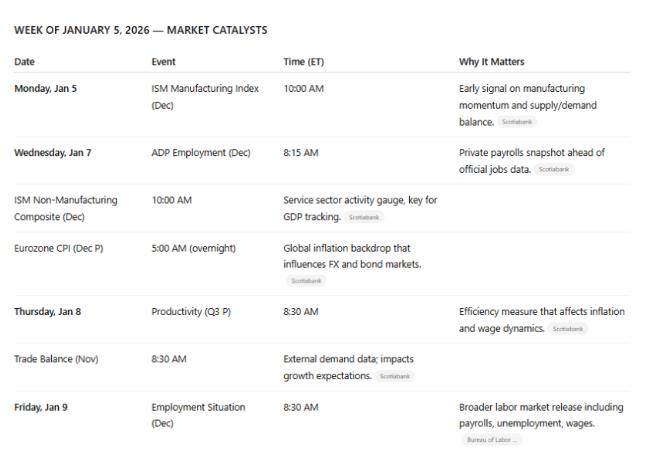Screen dimensions: 666x476
Task: Open Scotiabank source under global inflation backdrop
Action: (305, 281)
